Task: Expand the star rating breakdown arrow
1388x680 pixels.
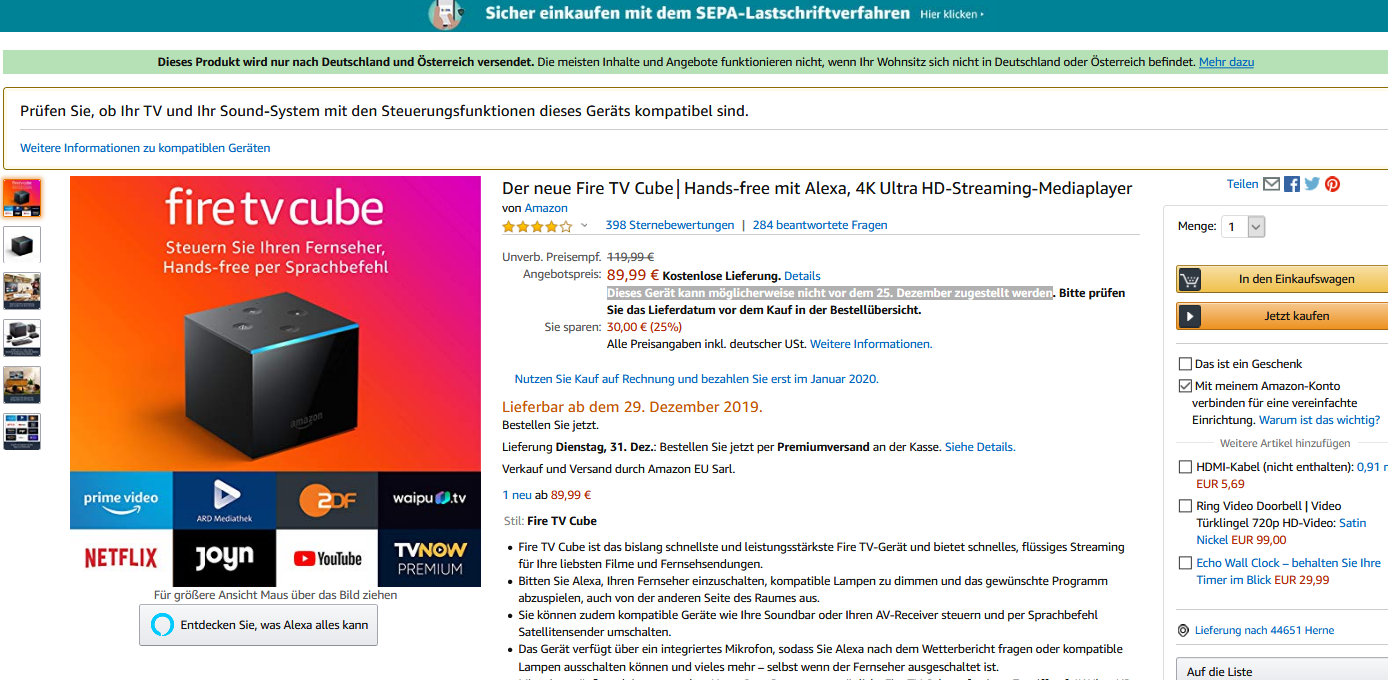Action: (x=584, y=226)
